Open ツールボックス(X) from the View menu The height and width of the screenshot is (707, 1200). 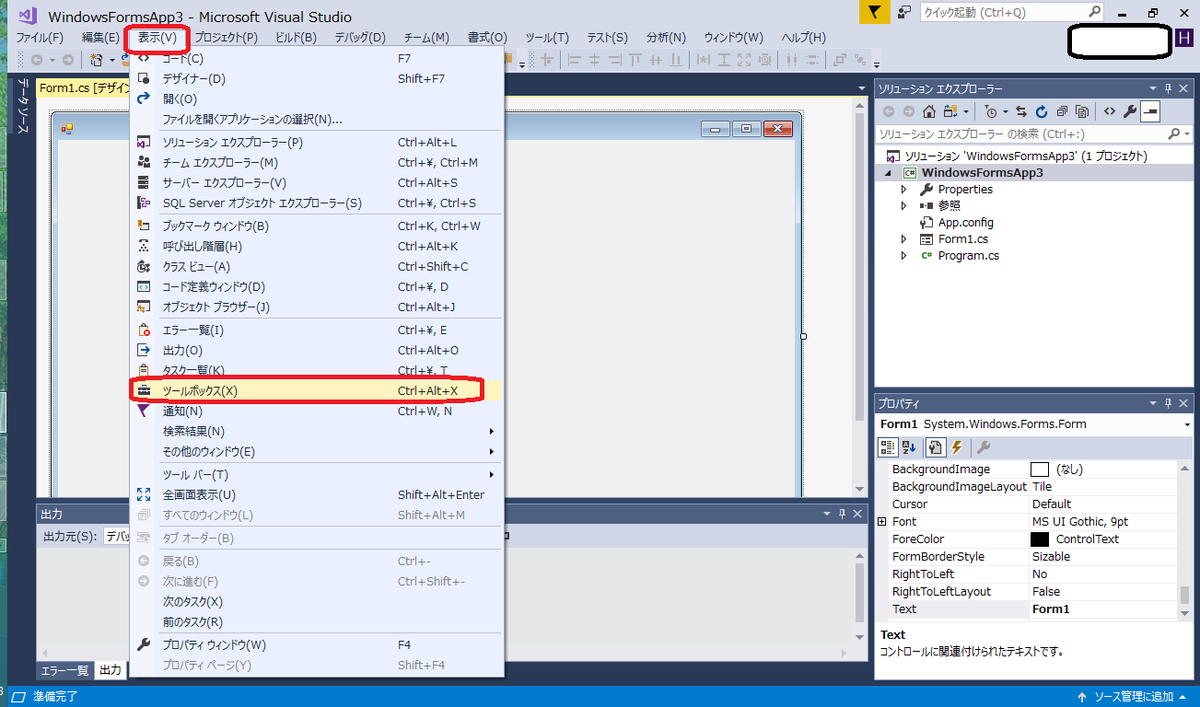coord(317,390)
